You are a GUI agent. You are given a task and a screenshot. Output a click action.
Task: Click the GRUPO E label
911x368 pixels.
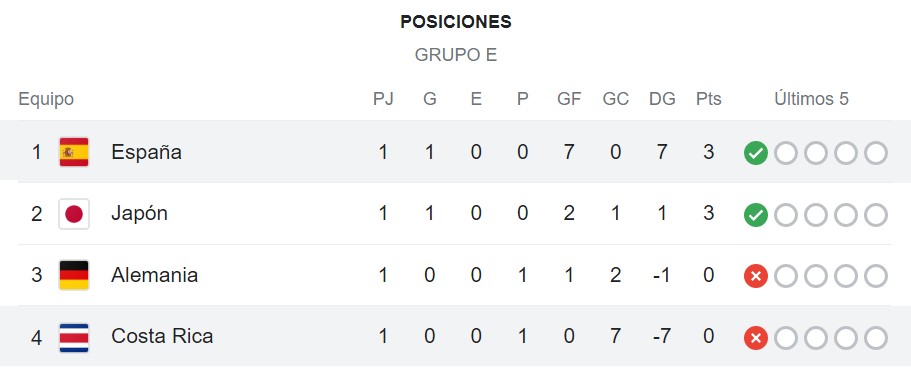456,55
